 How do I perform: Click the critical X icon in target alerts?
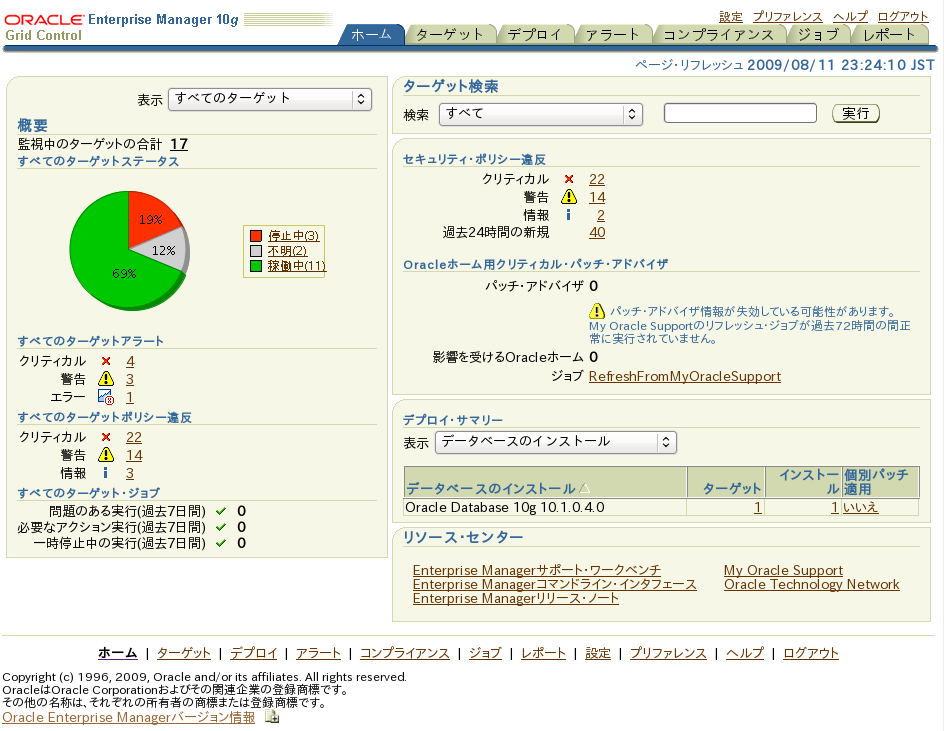tap(106, 361)
